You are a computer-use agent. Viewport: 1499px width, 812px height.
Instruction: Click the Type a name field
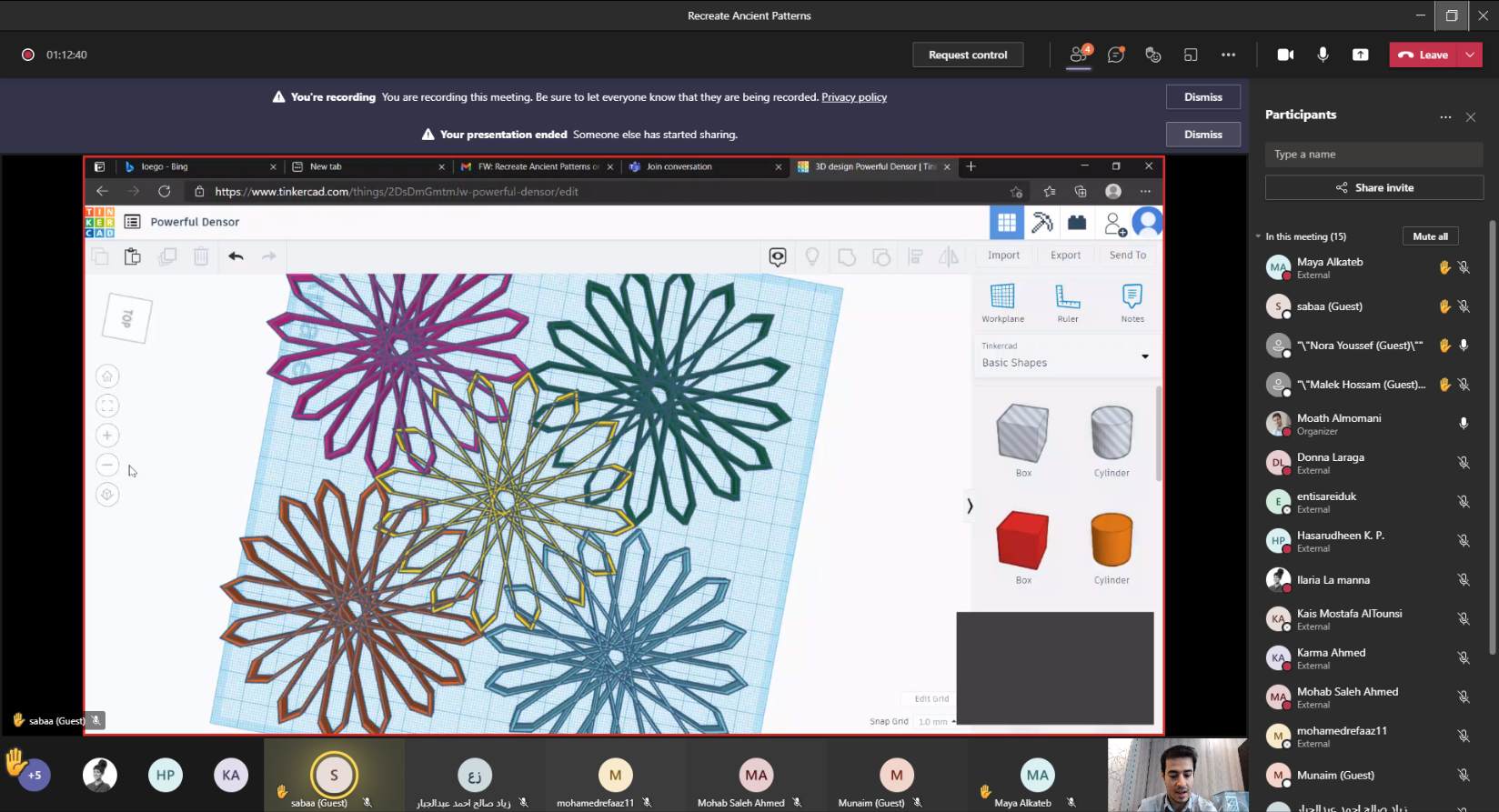1373,155
